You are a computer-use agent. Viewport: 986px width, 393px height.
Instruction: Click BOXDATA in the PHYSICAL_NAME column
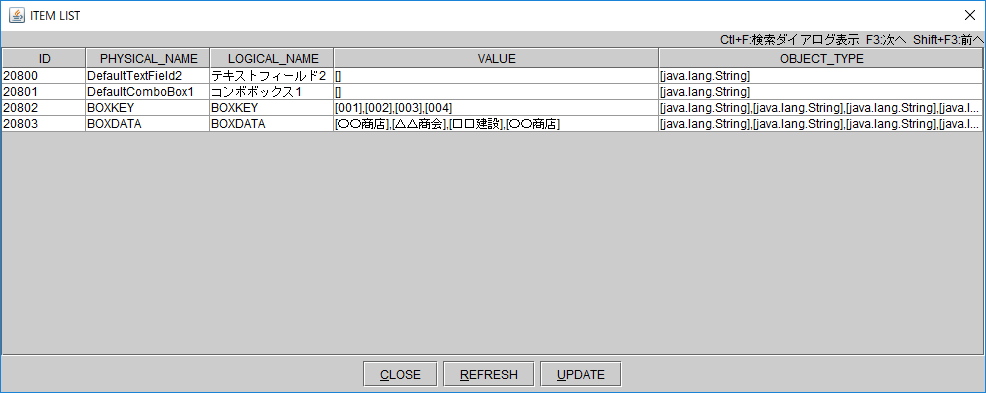[x=148, y=124]
